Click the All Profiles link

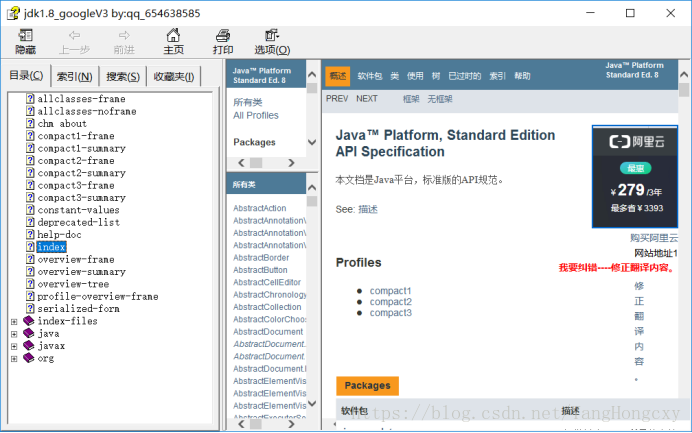point(256,116)
